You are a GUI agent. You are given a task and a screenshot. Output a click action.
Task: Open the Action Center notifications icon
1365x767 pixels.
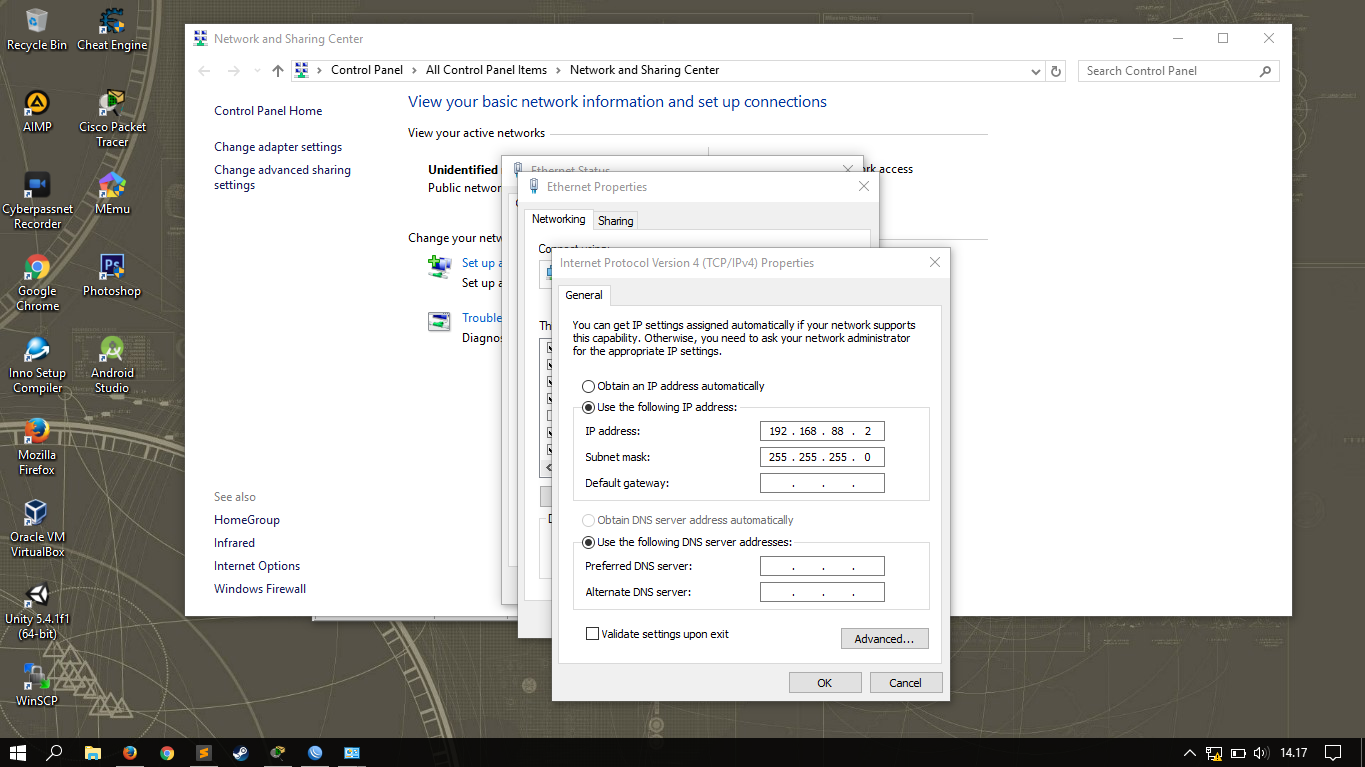pos(1333,752)
